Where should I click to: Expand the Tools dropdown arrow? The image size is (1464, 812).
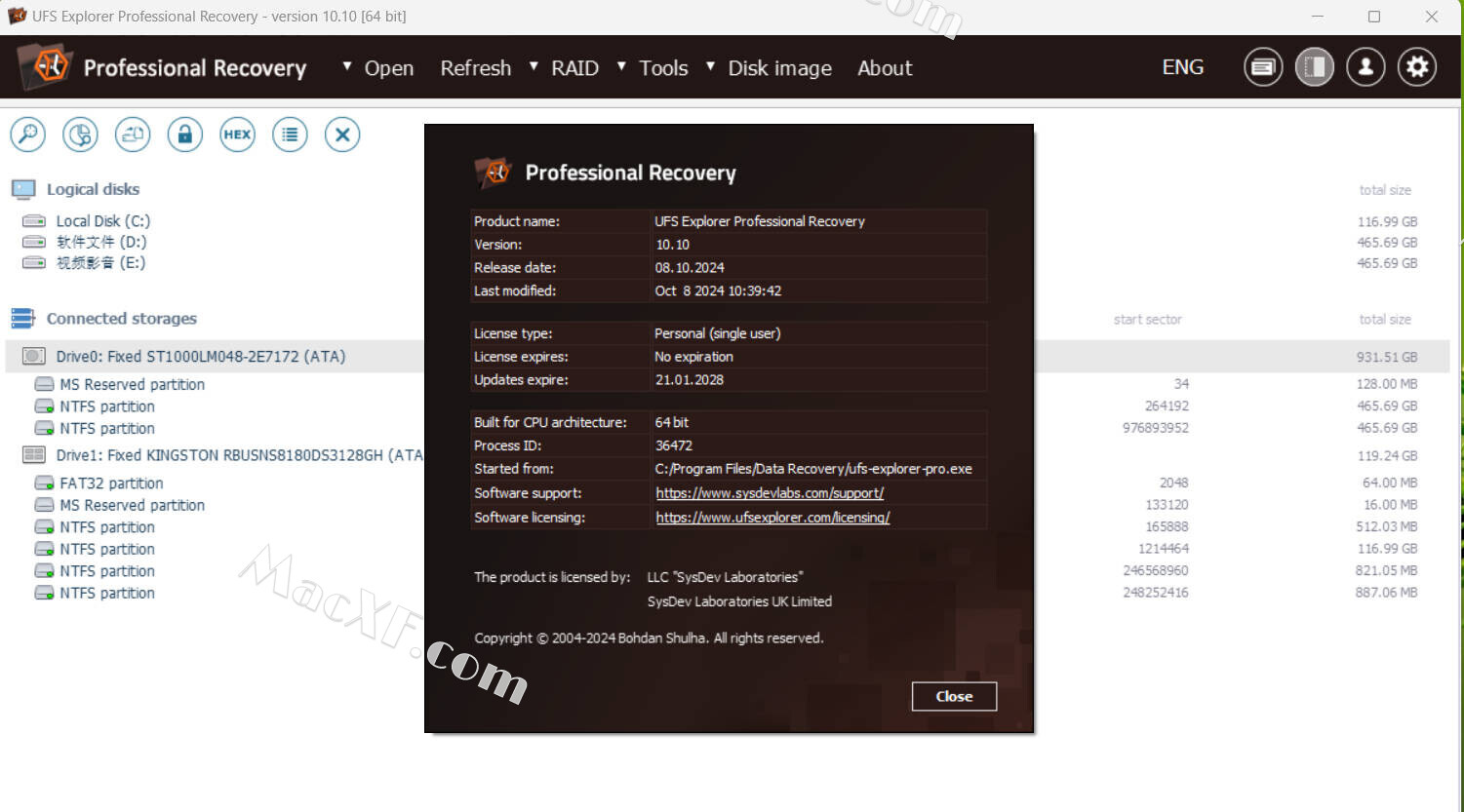tap(621, 66)
